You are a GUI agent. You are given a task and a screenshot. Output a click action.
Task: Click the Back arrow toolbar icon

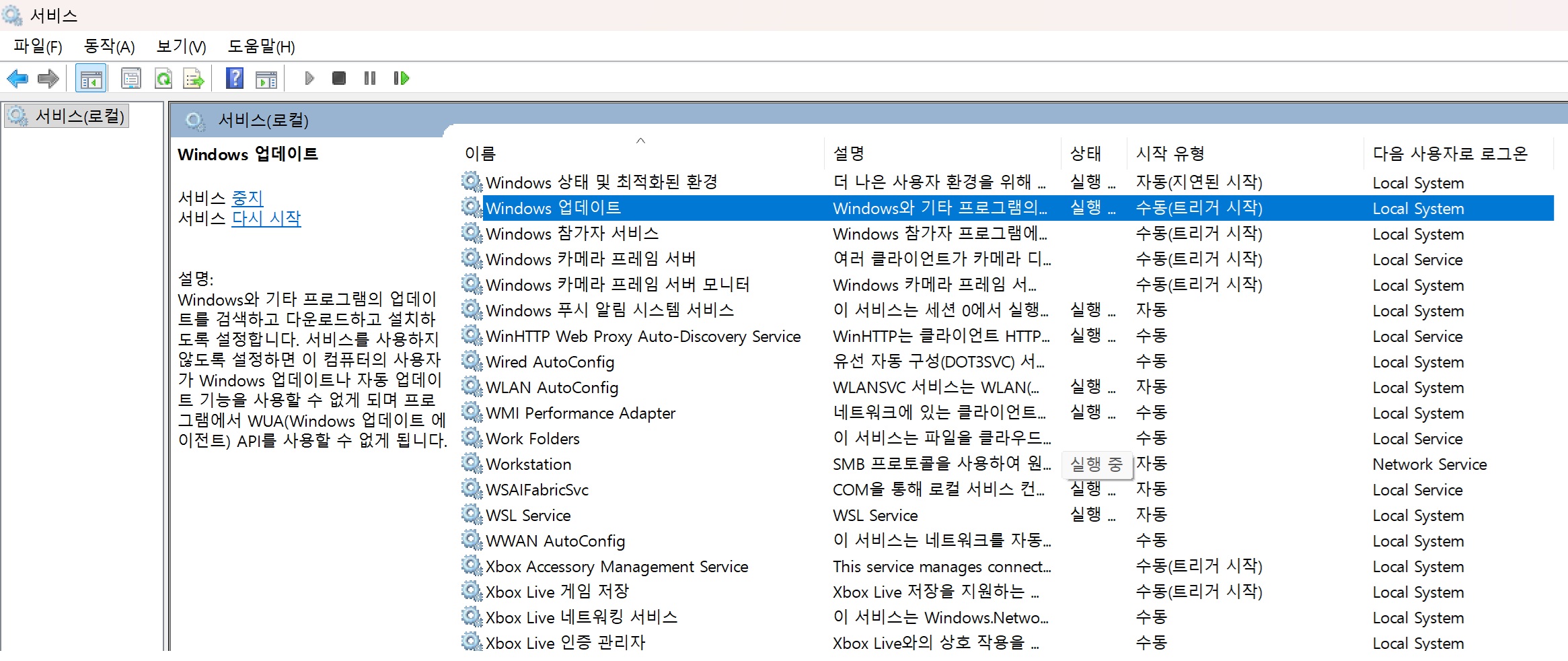[x=17, y=79]
